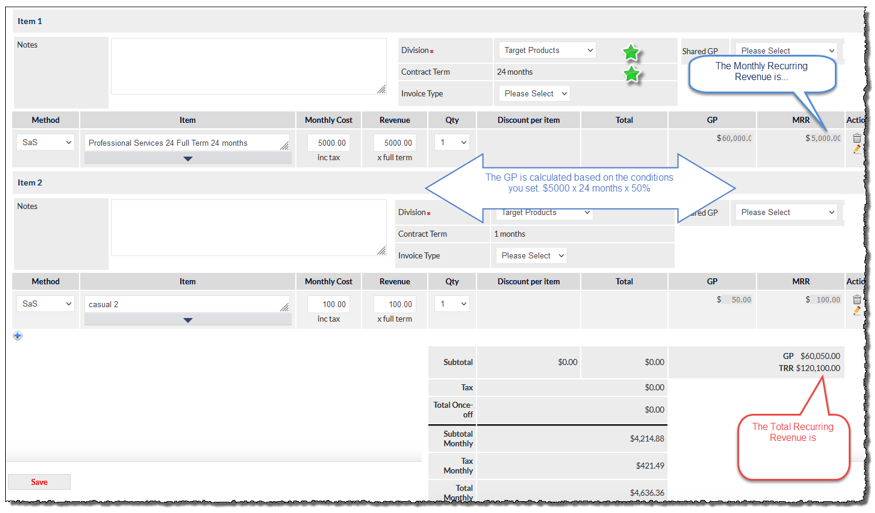The image size is (875, 513).
Task: Click Revenue field showing 100.00
Action: 395,304
